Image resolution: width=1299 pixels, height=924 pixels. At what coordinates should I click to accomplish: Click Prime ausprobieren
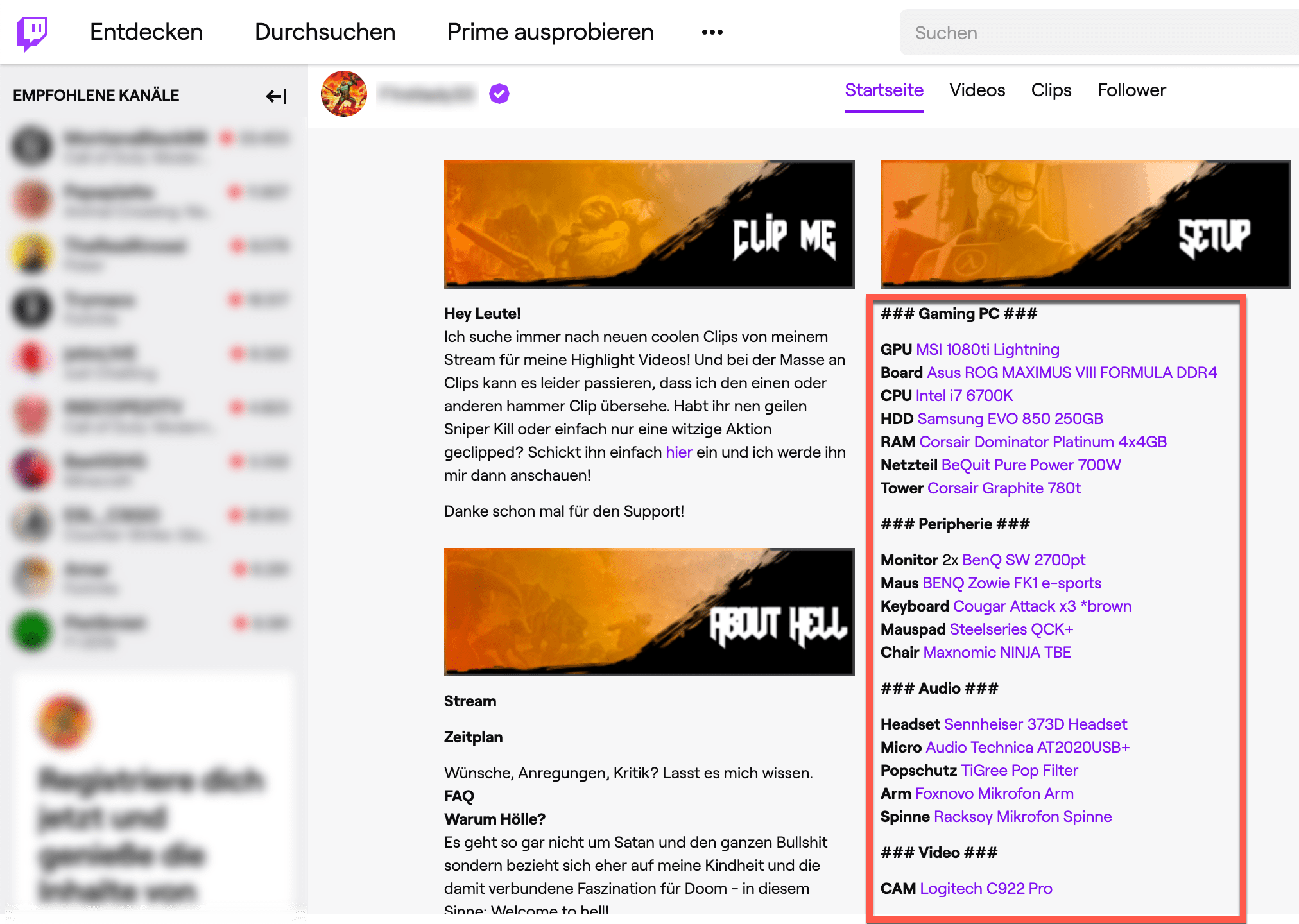pos(551,32)
